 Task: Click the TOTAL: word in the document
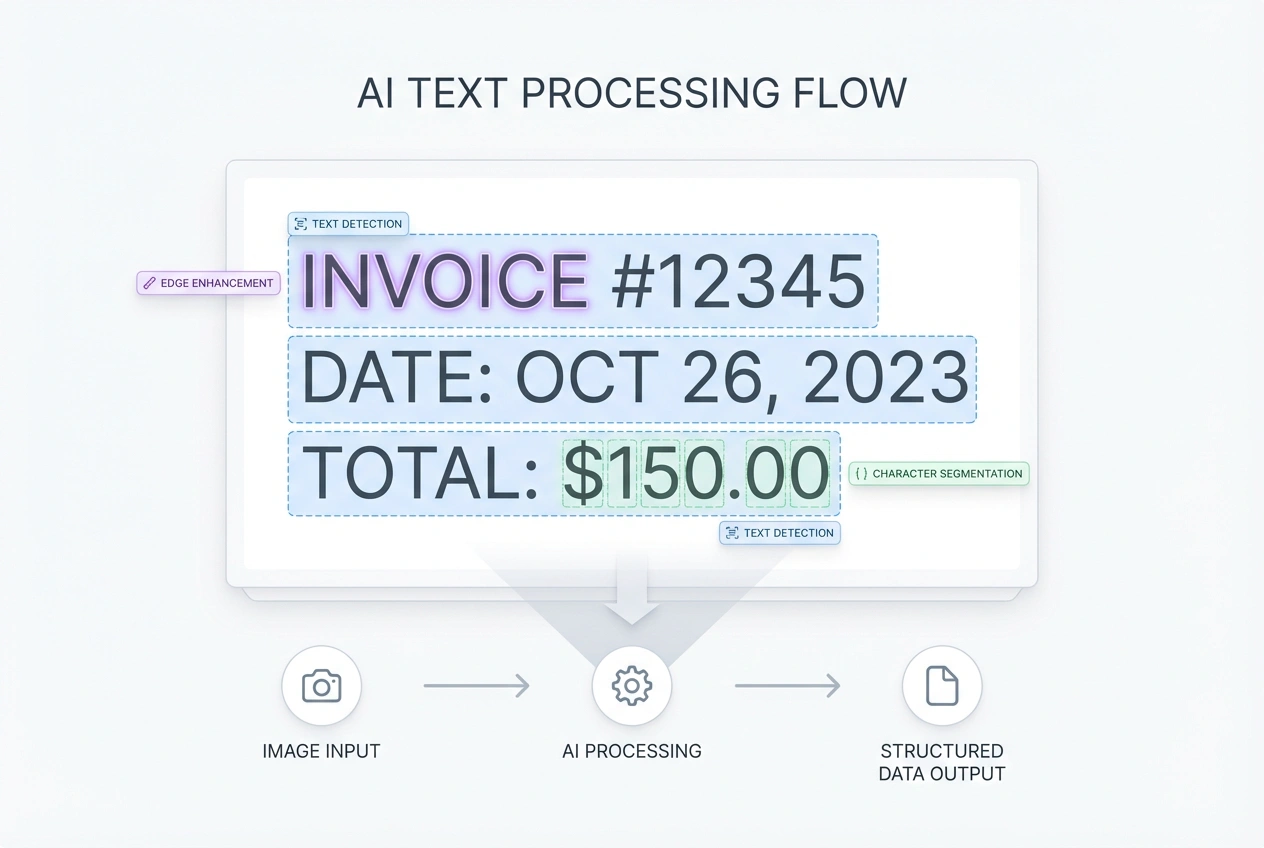click(x=420, y=473)
